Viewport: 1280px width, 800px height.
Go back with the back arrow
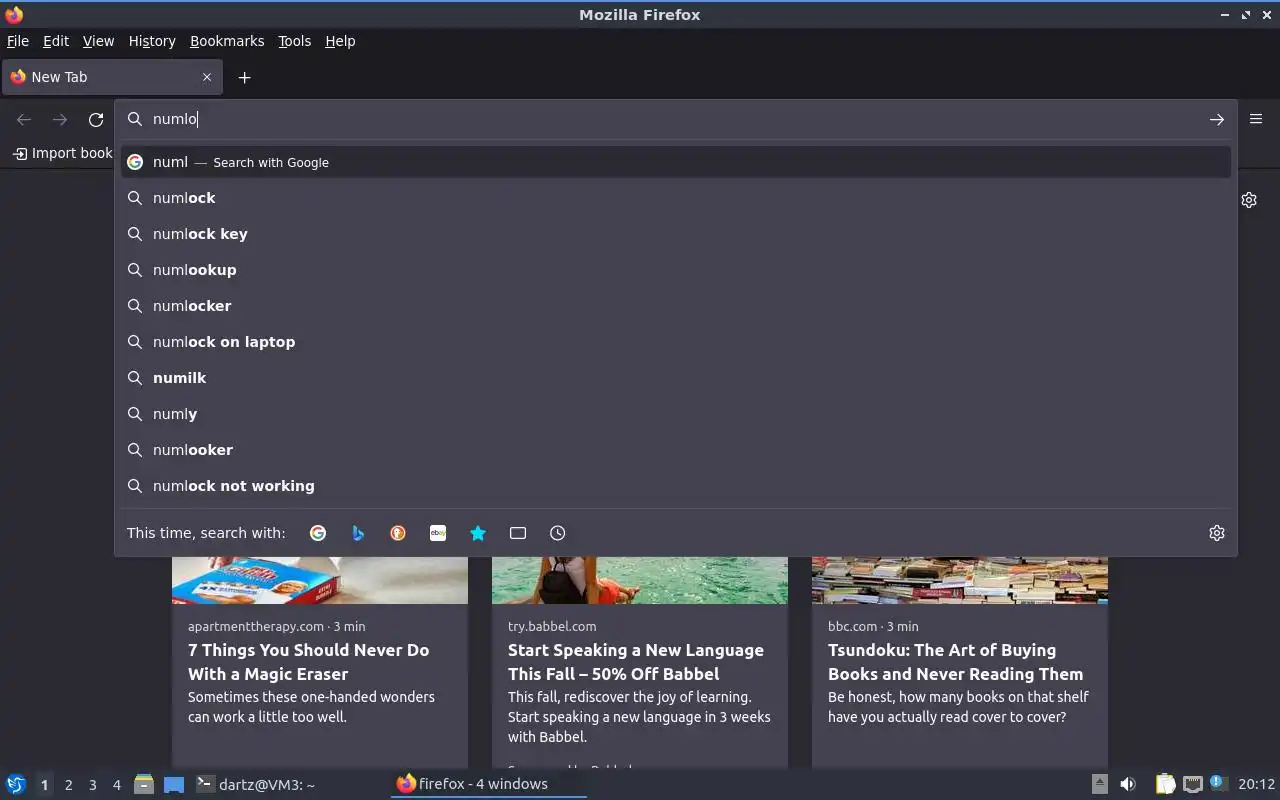pos(24,119)
